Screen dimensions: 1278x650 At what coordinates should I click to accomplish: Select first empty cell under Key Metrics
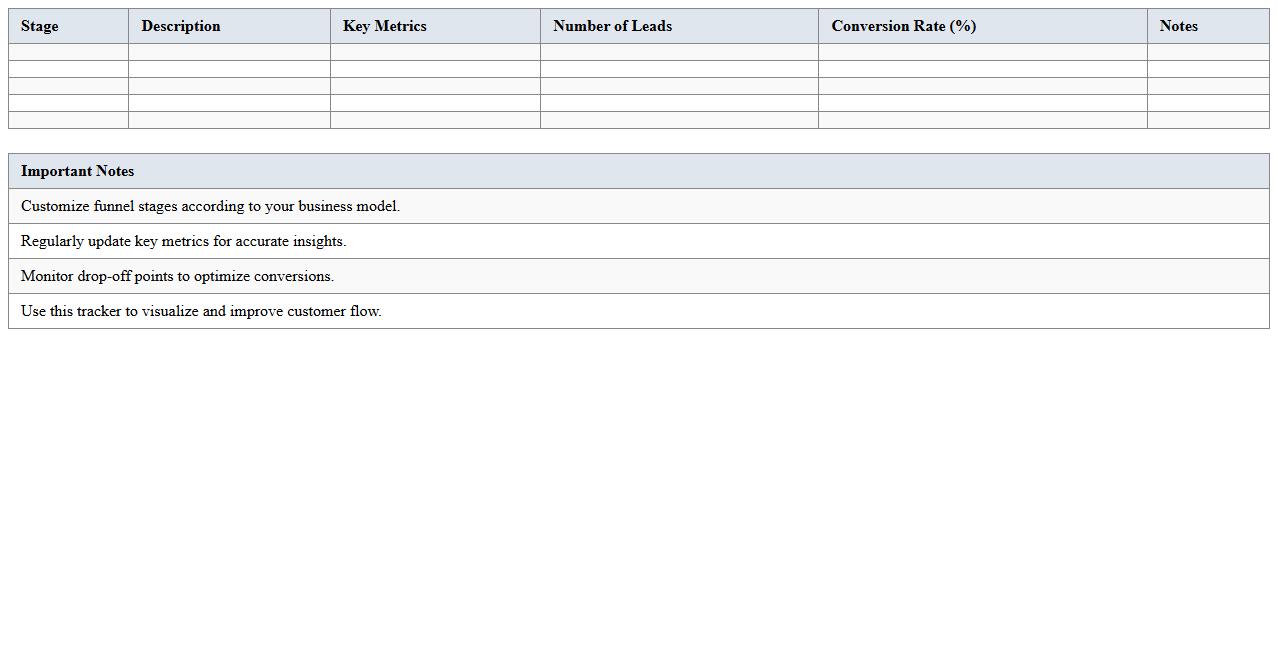[435, 52]
